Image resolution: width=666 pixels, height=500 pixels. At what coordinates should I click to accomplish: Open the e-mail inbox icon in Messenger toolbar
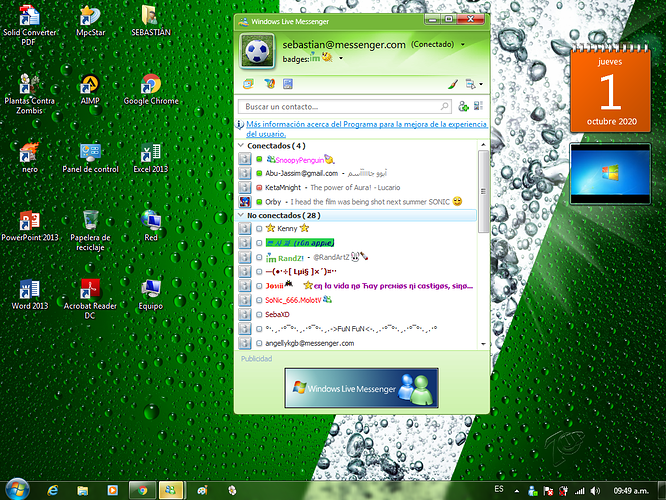click(248, 84)
